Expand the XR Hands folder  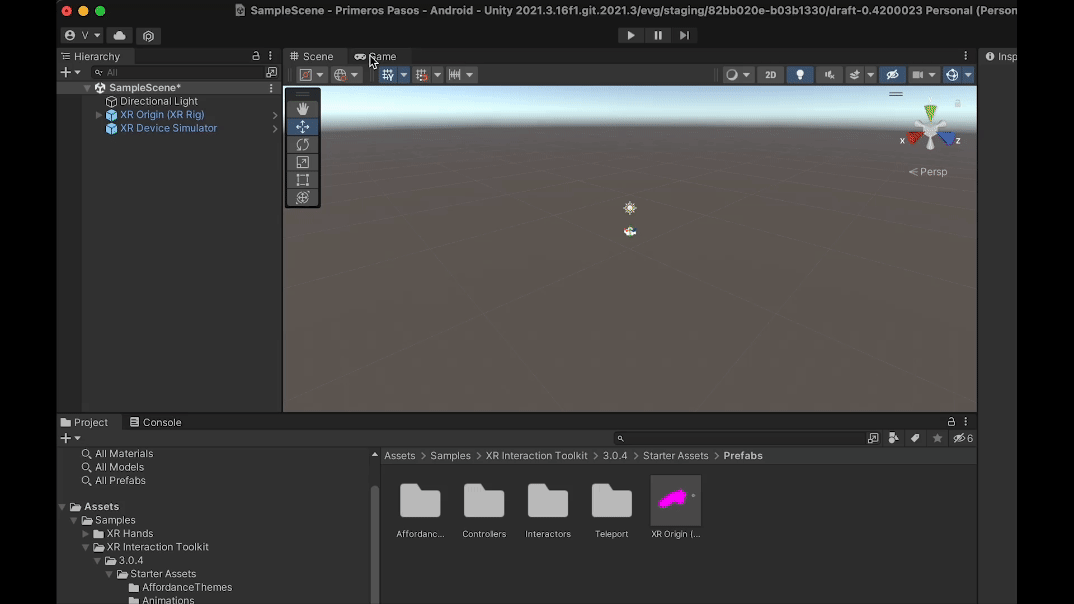(86, 533)
